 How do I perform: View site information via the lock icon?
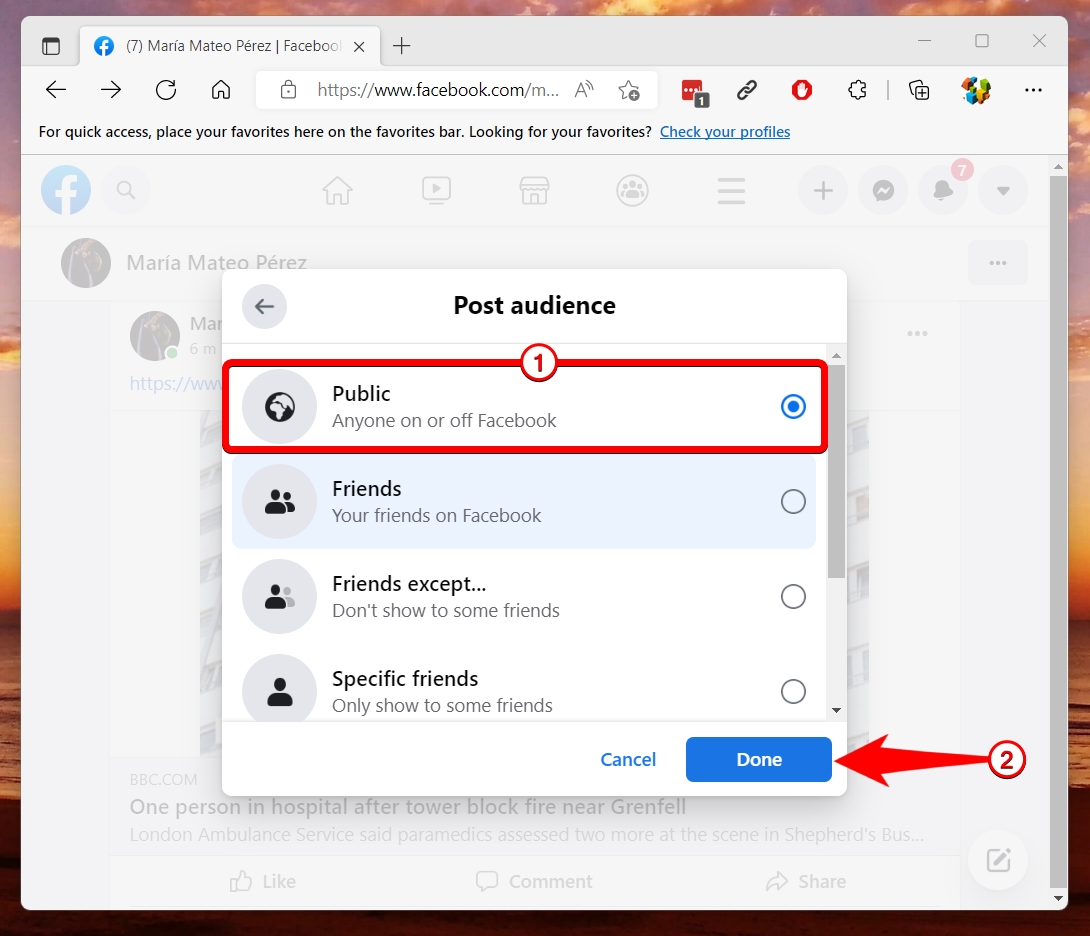pyautogui.click(x=288, y=90)
